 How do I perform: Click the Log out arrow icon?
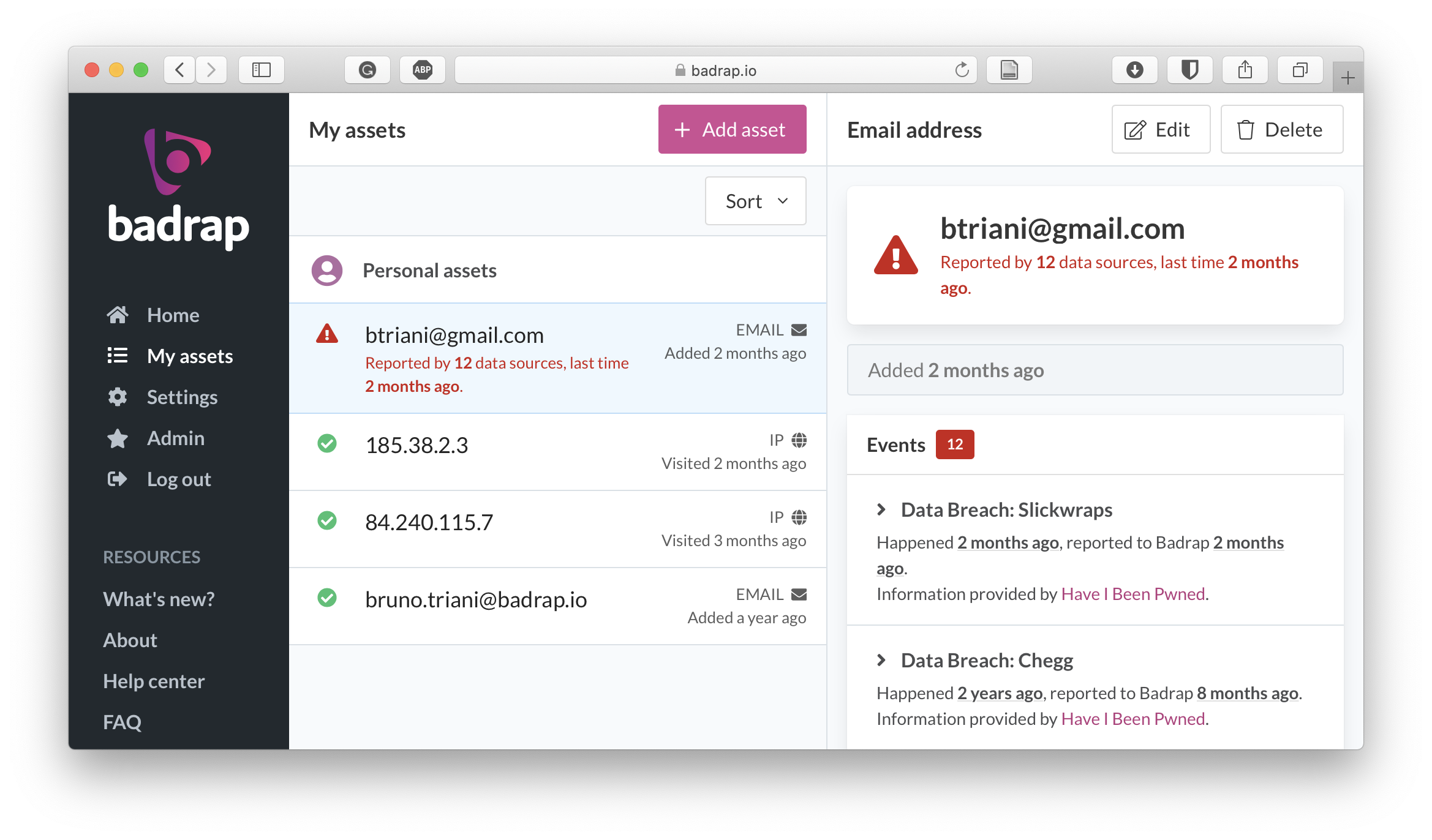coord(118,479)
